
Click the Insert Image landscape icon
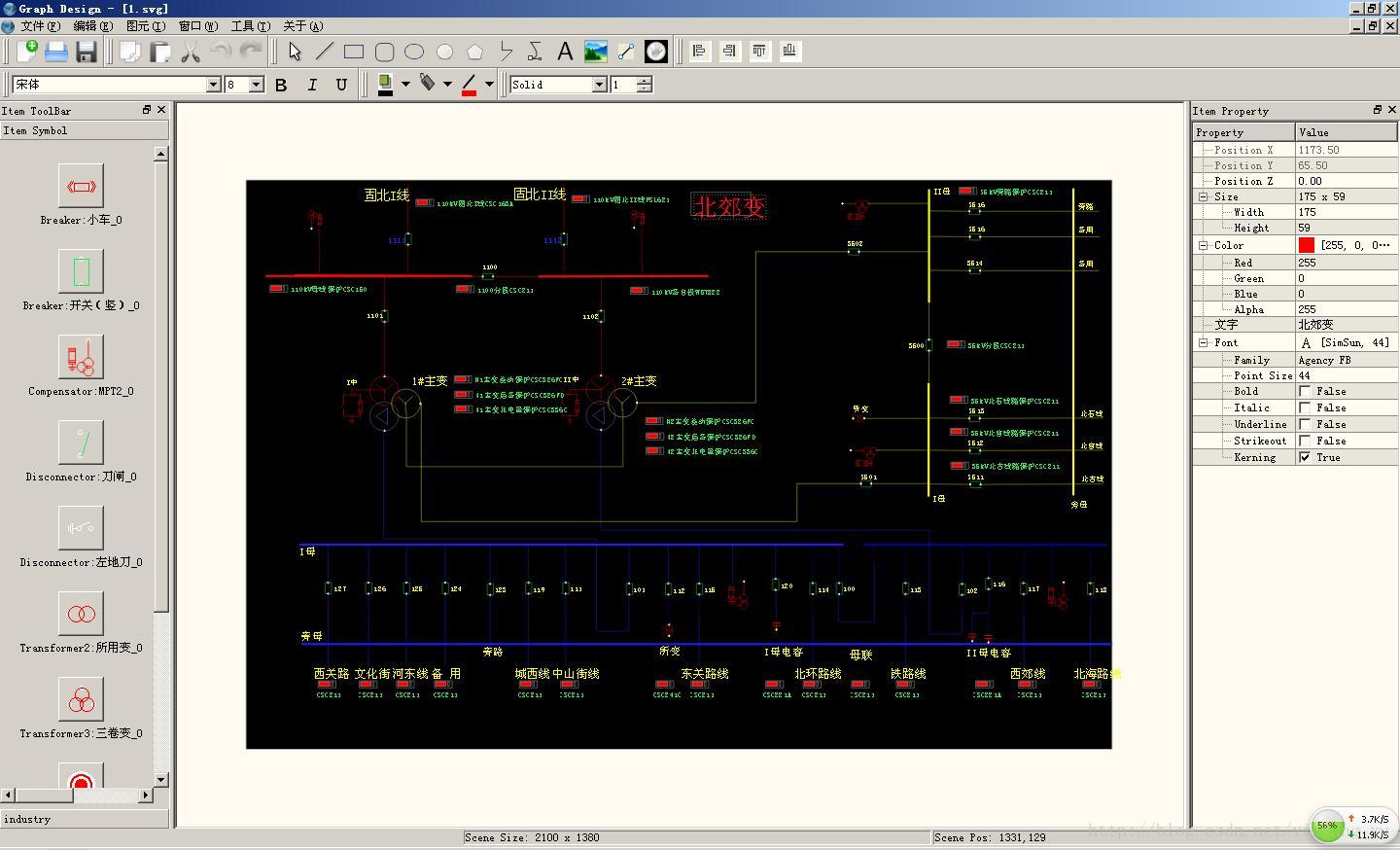pyautogui.click(x=595, y=52)
